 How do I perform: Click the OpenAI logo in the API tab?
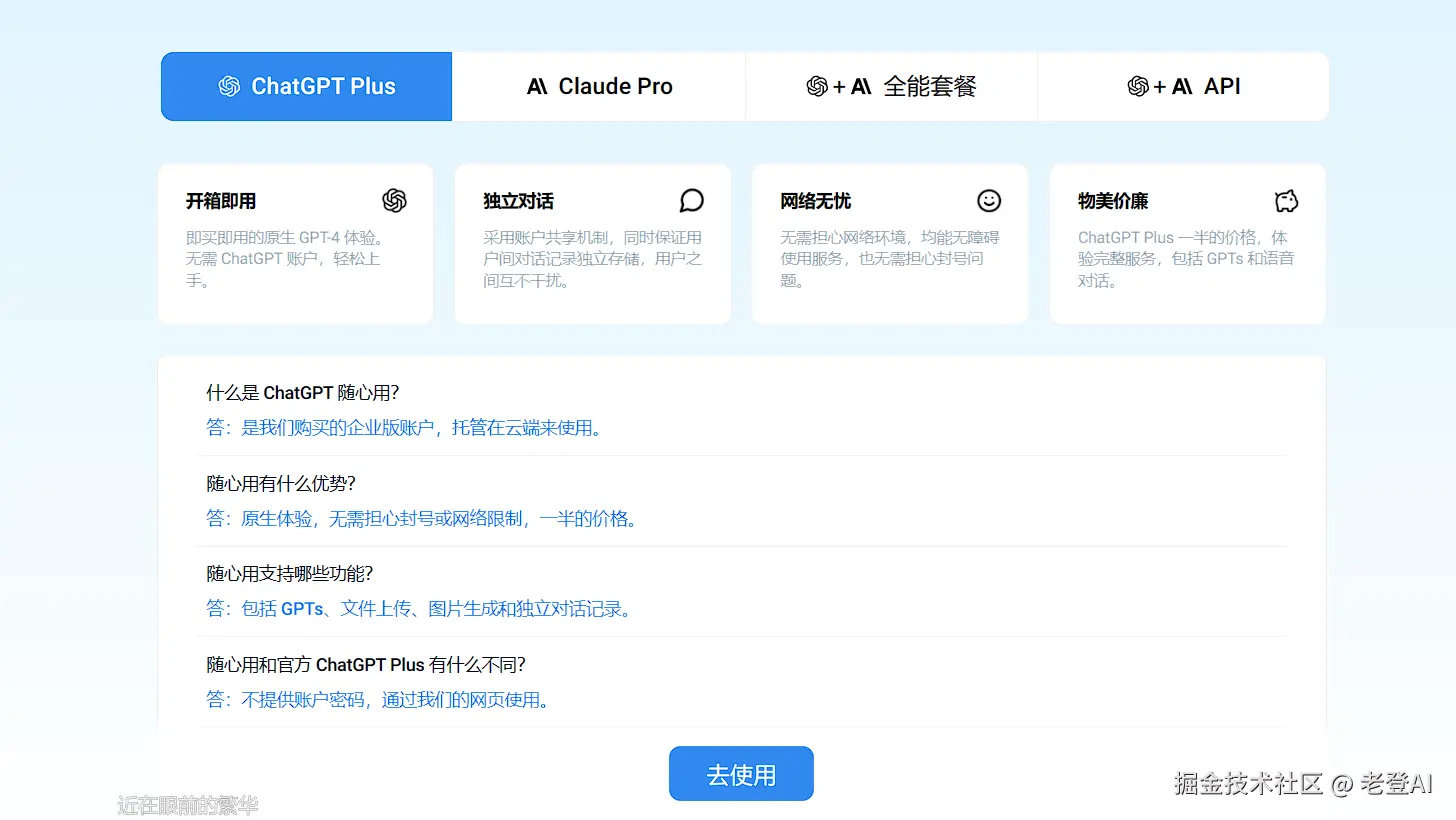[x=1138, y=86]
